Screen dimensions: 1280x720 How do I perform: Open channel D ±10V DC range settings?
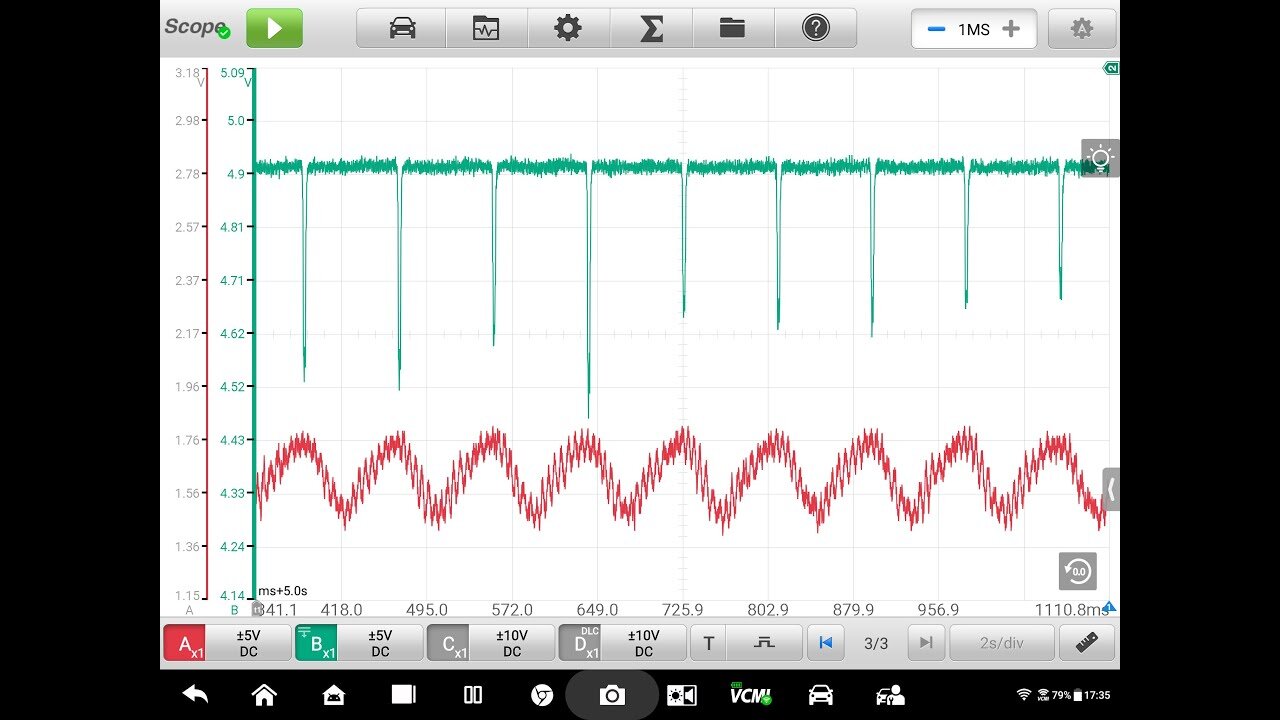(x=644, y=643)
